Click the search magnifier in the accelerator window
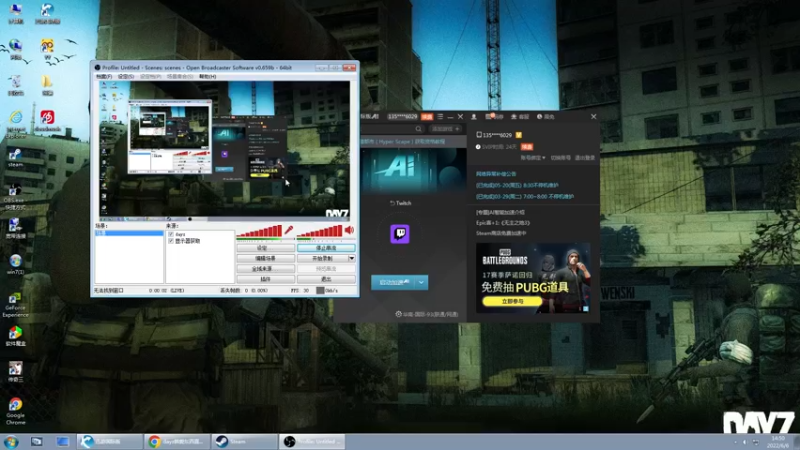 pos(418,129)
